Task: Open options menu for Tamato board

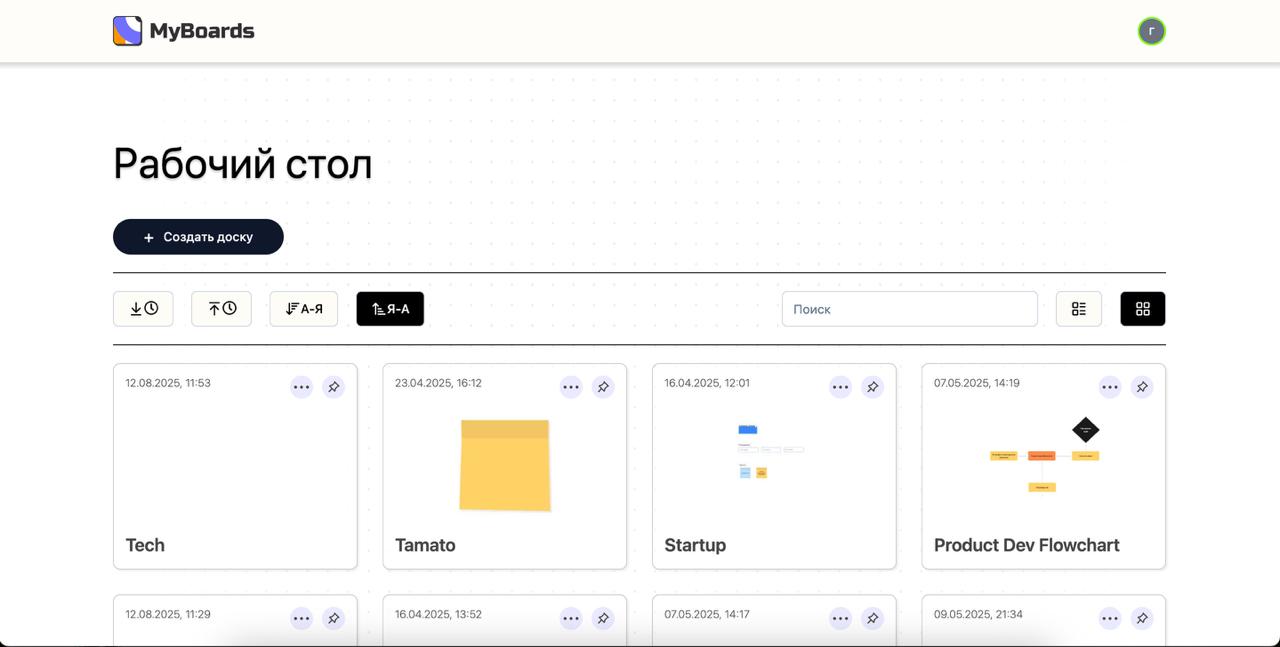Action: 571,387
